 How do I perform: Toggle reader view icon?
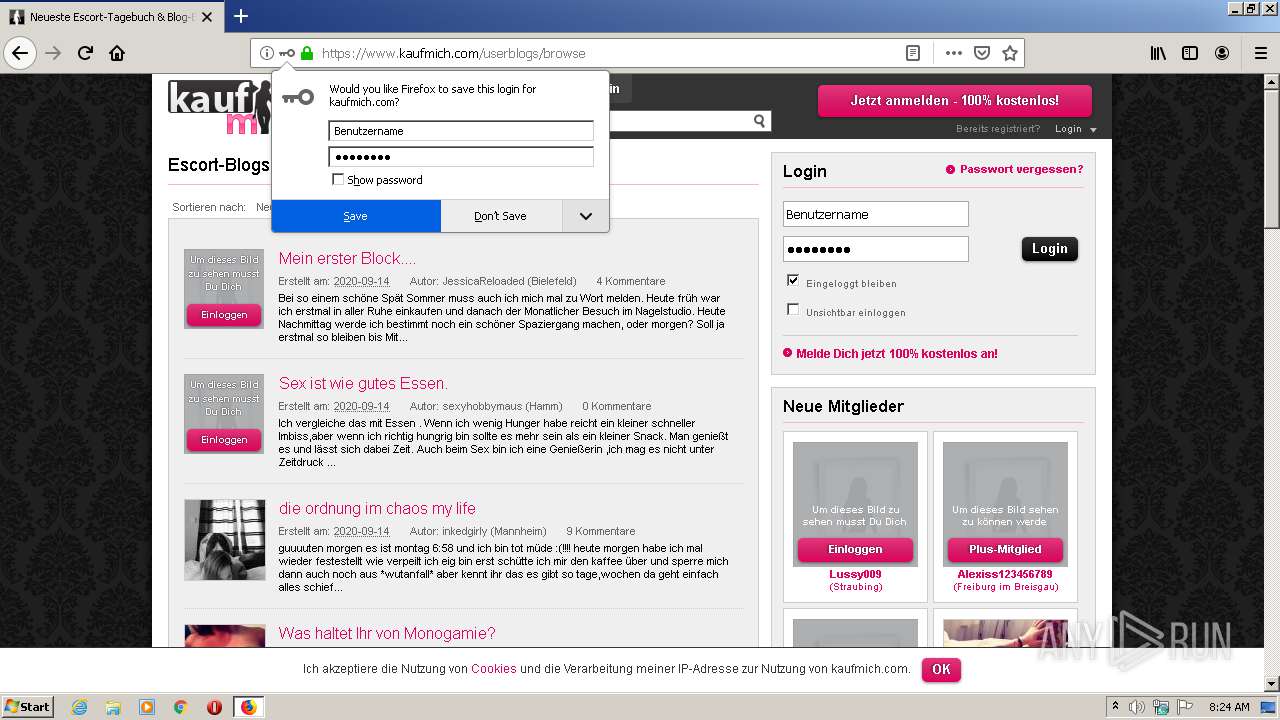click(x=913, y=53)
